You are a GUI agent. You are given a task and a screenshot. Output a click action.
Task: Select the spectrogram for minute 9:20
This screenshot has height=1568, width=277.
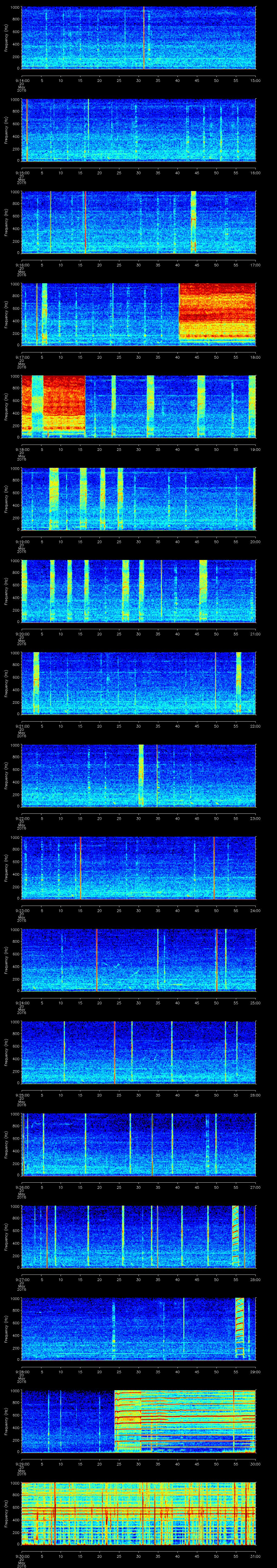138,591
